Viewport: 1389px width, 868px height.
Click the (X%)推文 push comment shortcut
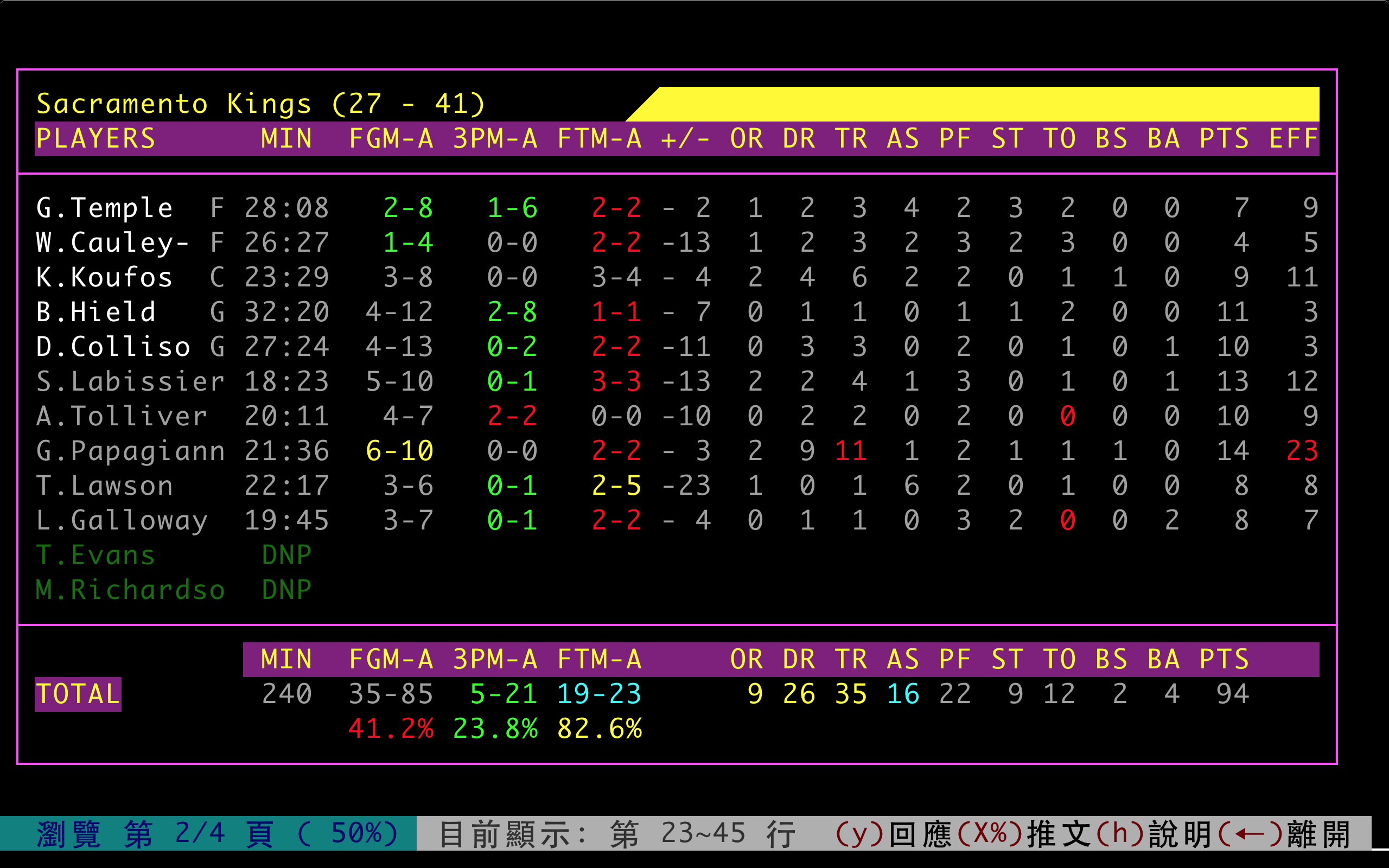[1024, 834]
